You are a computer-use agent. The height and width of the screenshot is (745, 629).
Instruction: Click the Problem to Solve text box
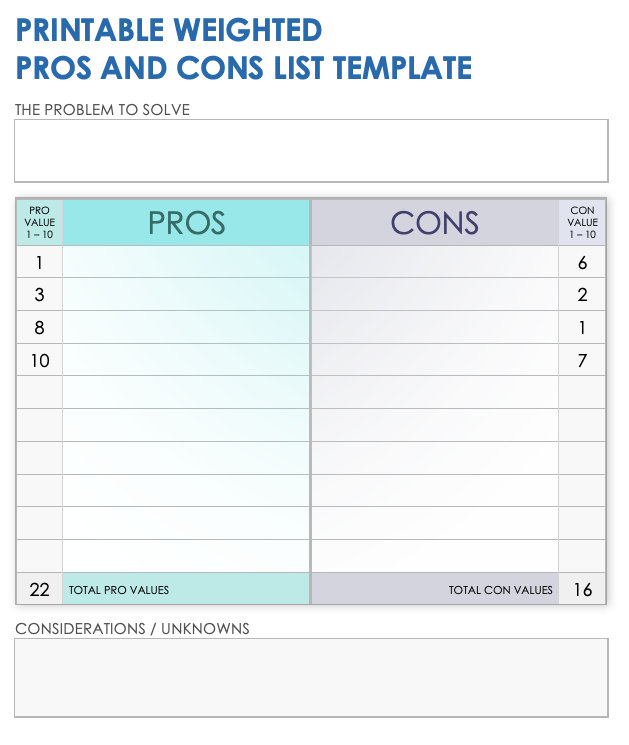[311, 151]
